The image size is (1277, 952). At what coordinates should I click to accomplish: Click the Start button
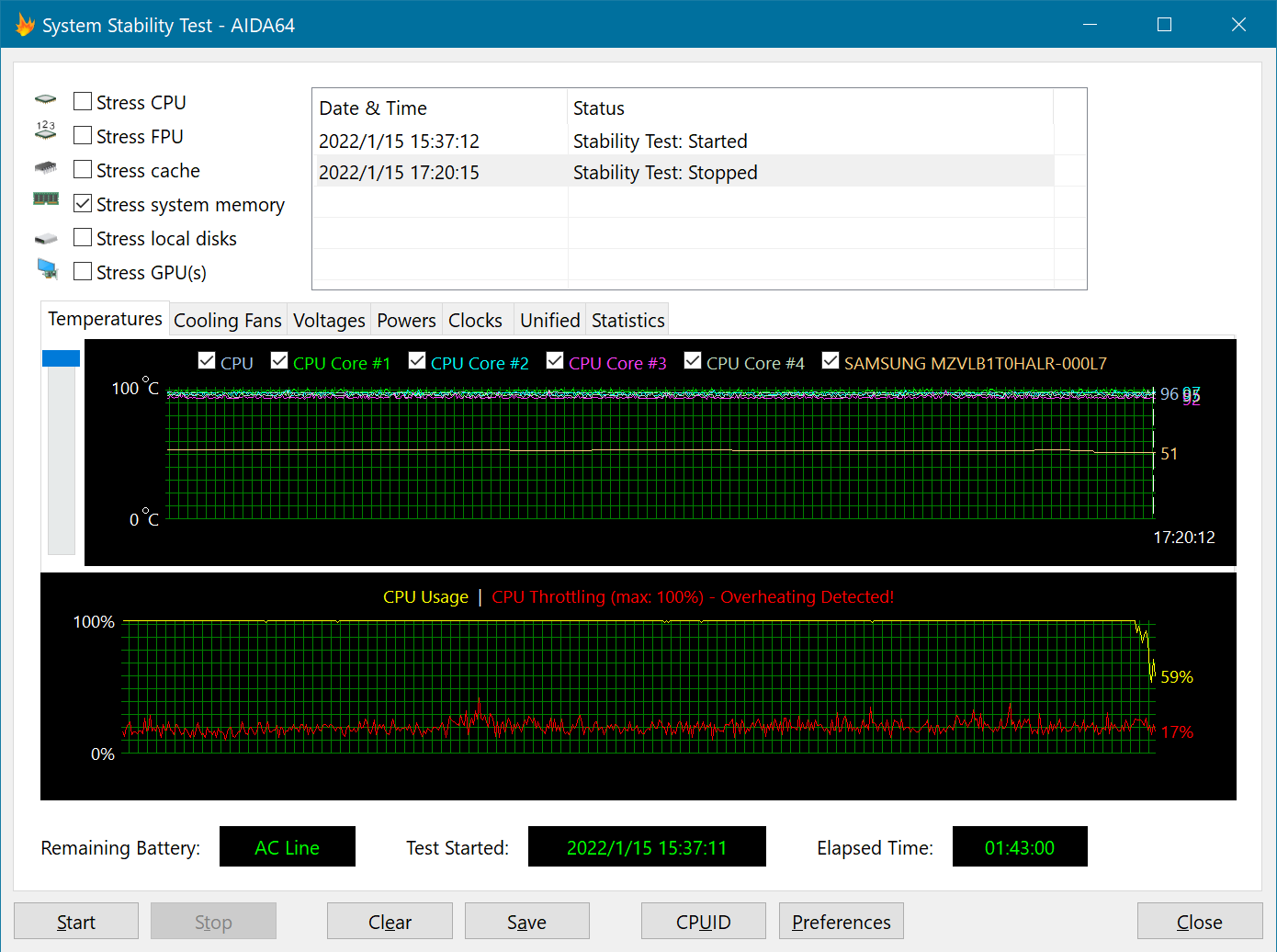[76, 922]
